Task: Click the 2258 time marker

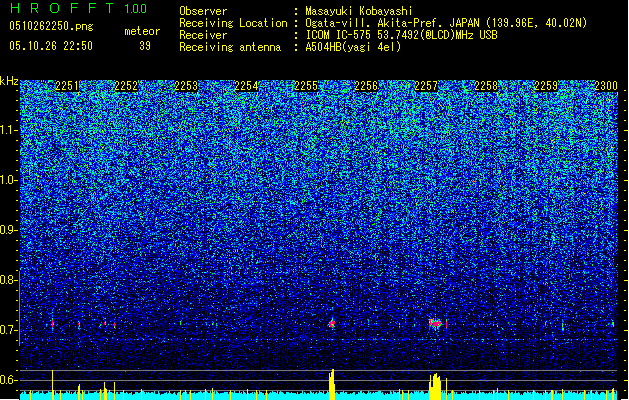Action: click(486, 86)
